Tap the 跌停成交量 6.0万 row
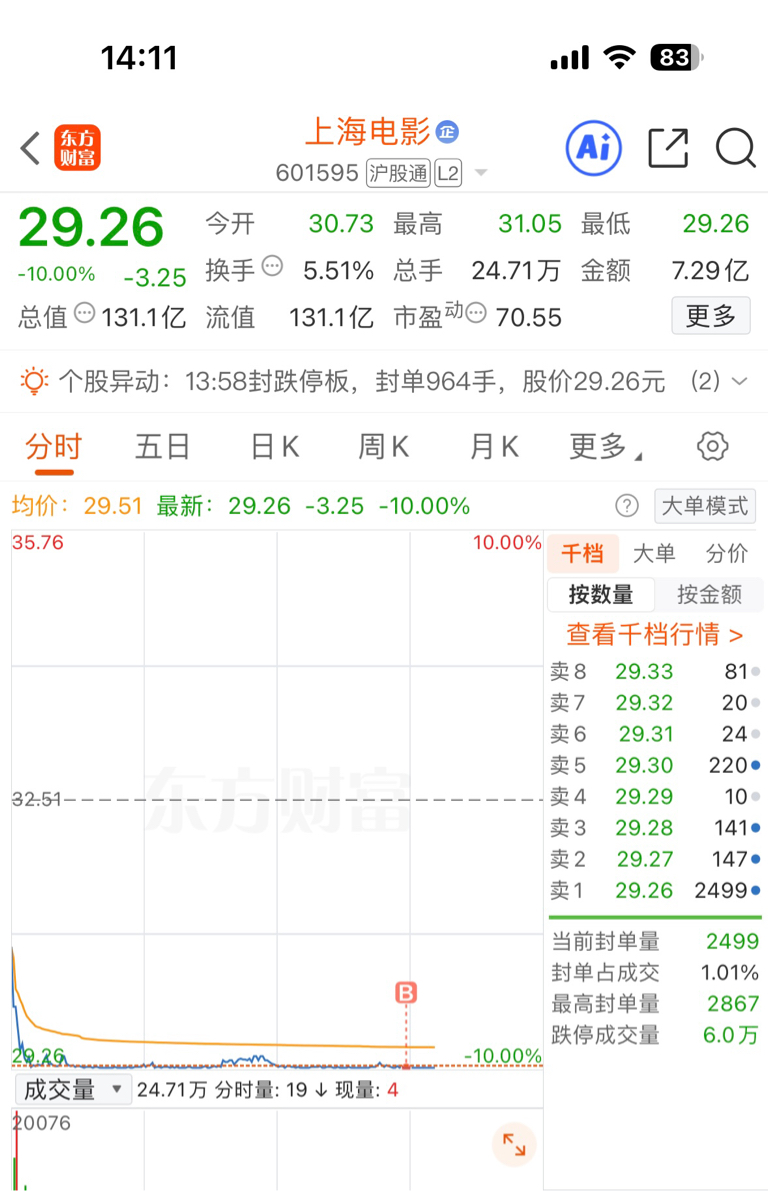 655,1035
